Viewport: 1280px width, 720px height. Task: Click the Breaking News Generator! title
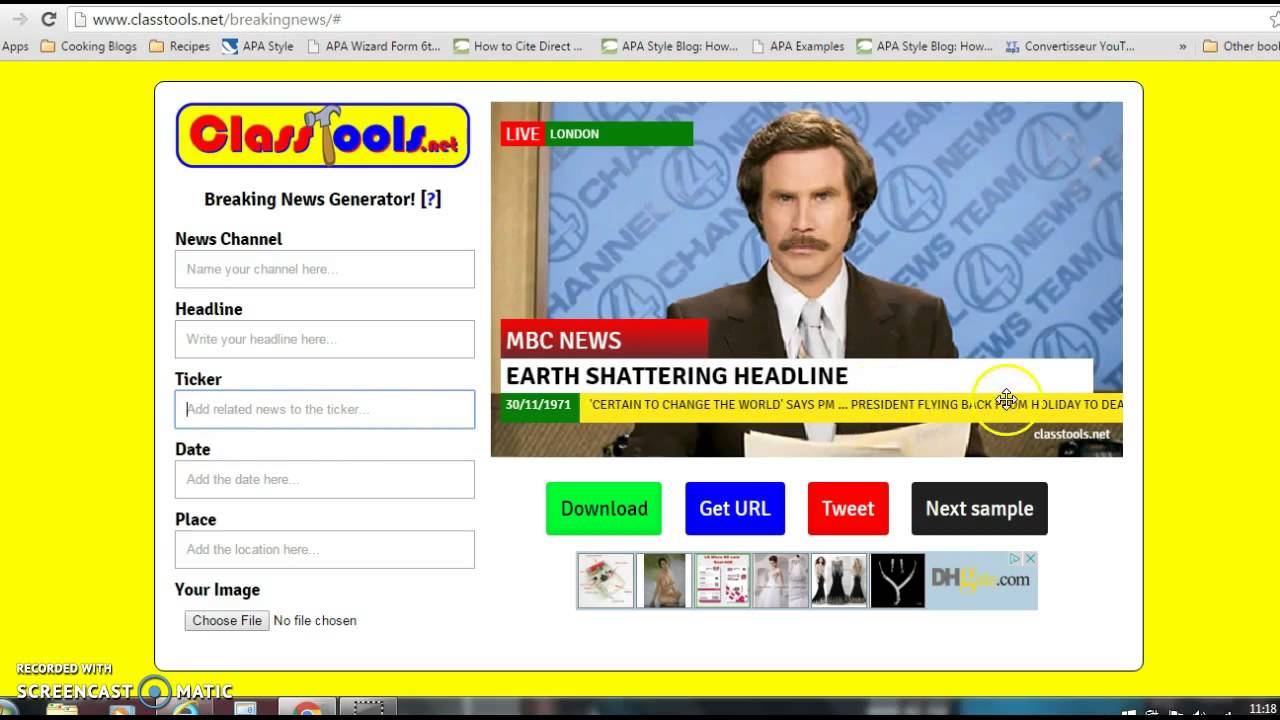click(x=309, y=199)
